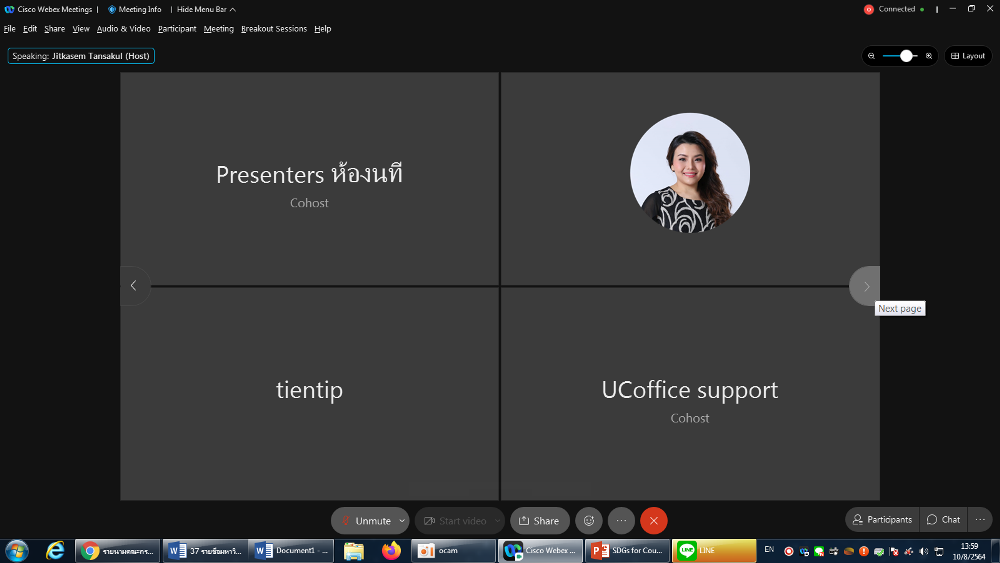Click the zoom in magnifier icon

point(929,56)
